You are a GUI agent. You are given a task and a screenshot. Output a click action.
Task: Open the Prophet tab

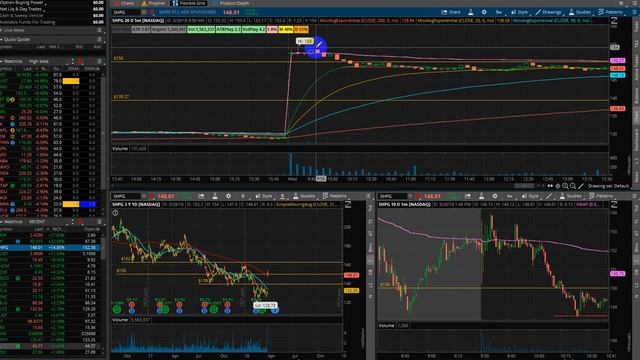tap(153, 3)
